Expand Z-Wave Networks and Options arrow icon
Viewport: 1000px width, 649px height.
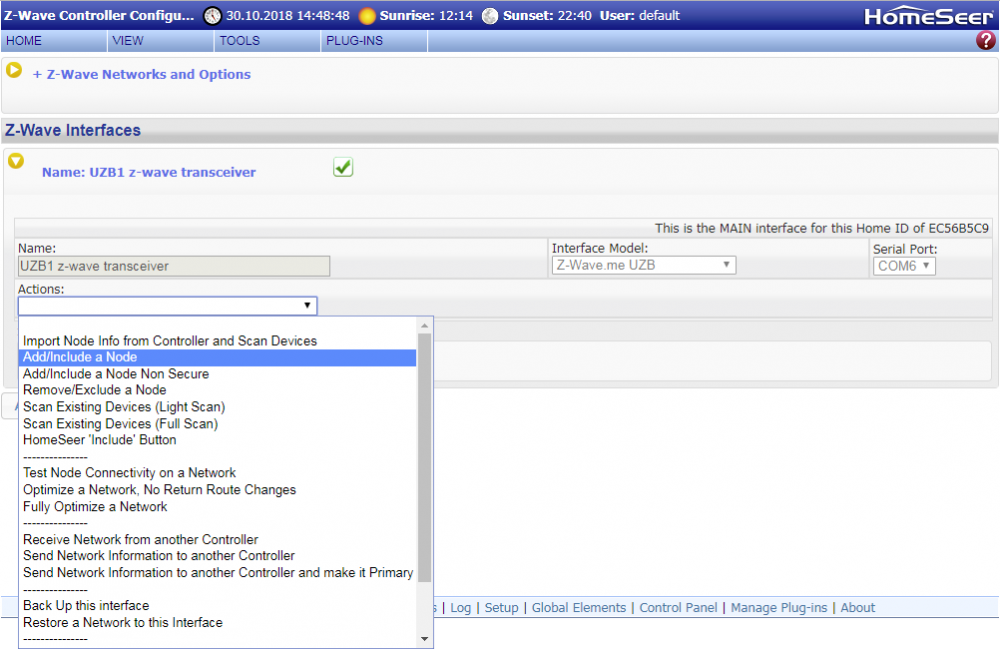pyautogui.click(x=14, y=70)
